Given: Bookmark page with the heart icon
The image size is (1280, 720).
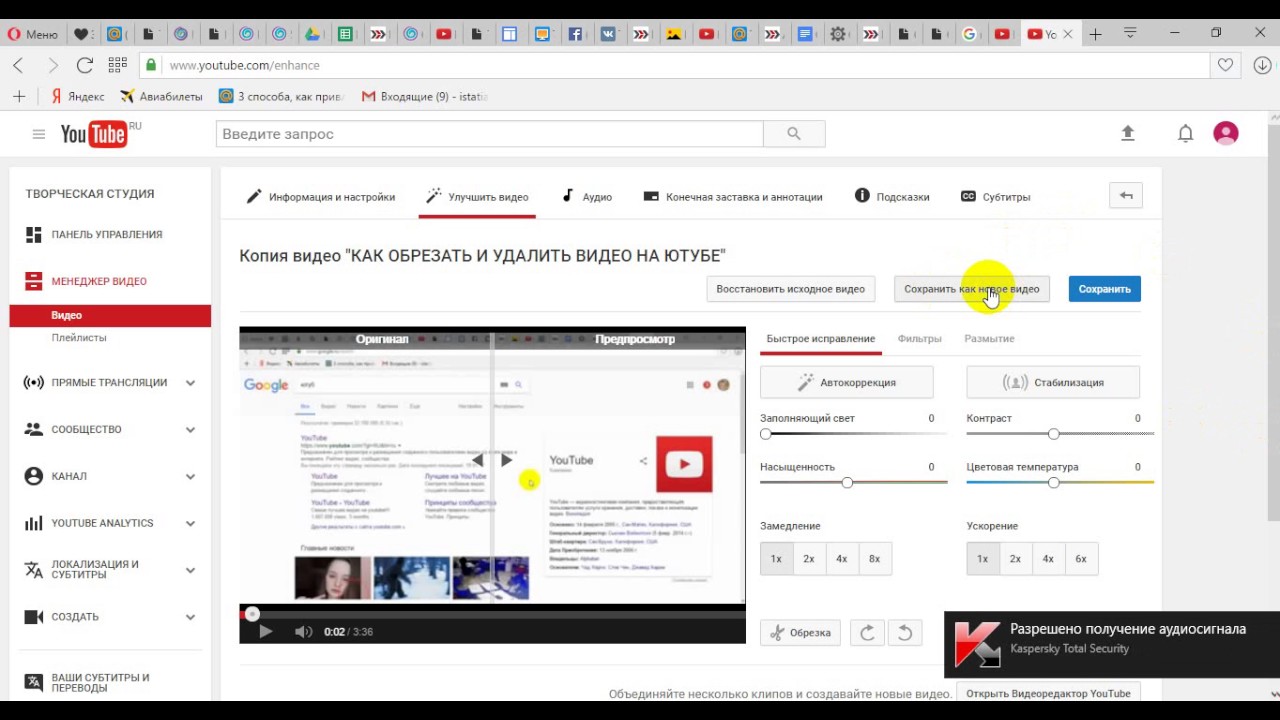Looking at the screenshot, I should [x=1226, y=65].
